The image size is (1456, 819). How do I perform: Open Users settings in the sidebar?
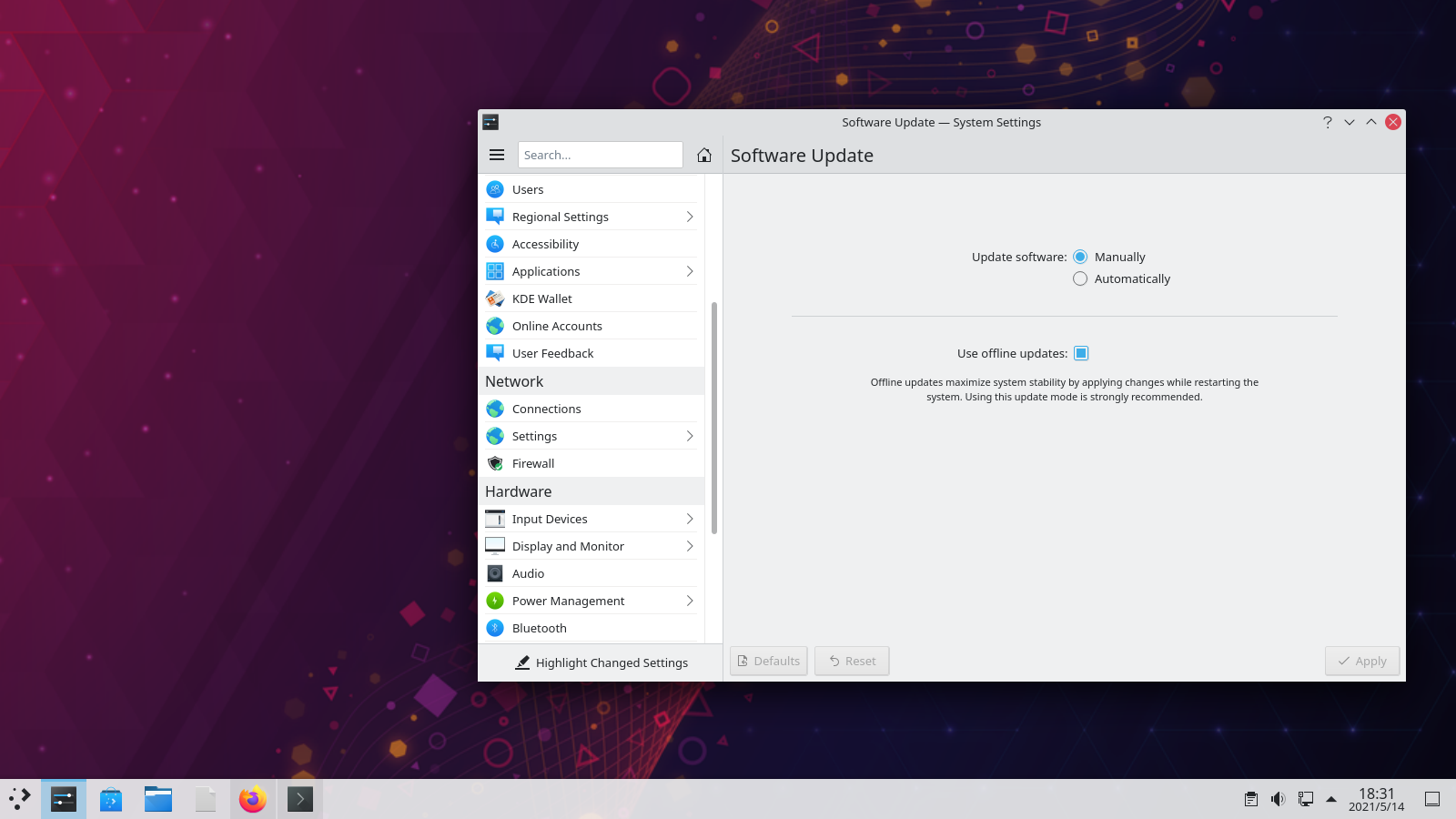tap(528, 189)
